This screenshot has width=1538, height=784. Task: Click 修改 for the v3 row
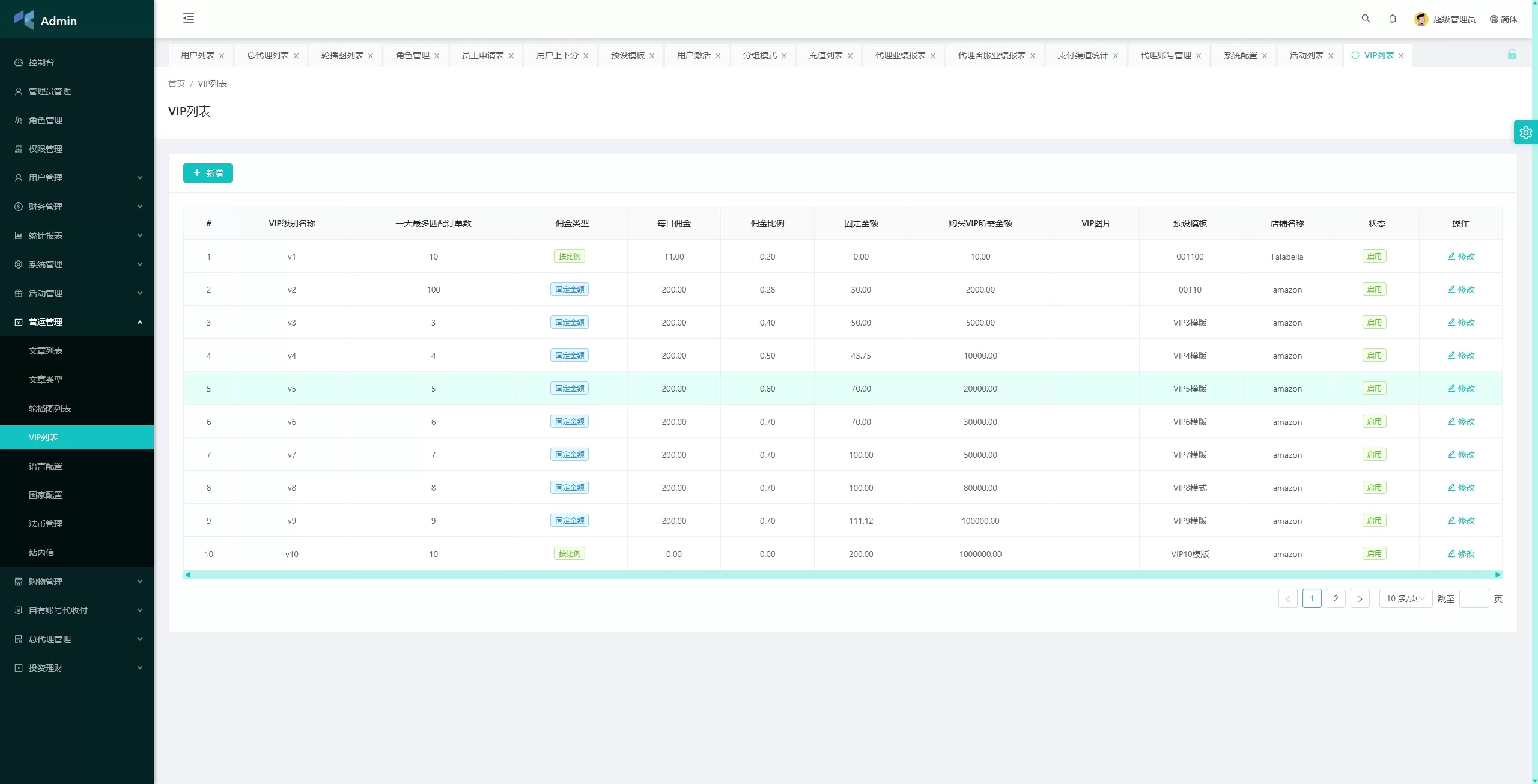click(1460, 323)
